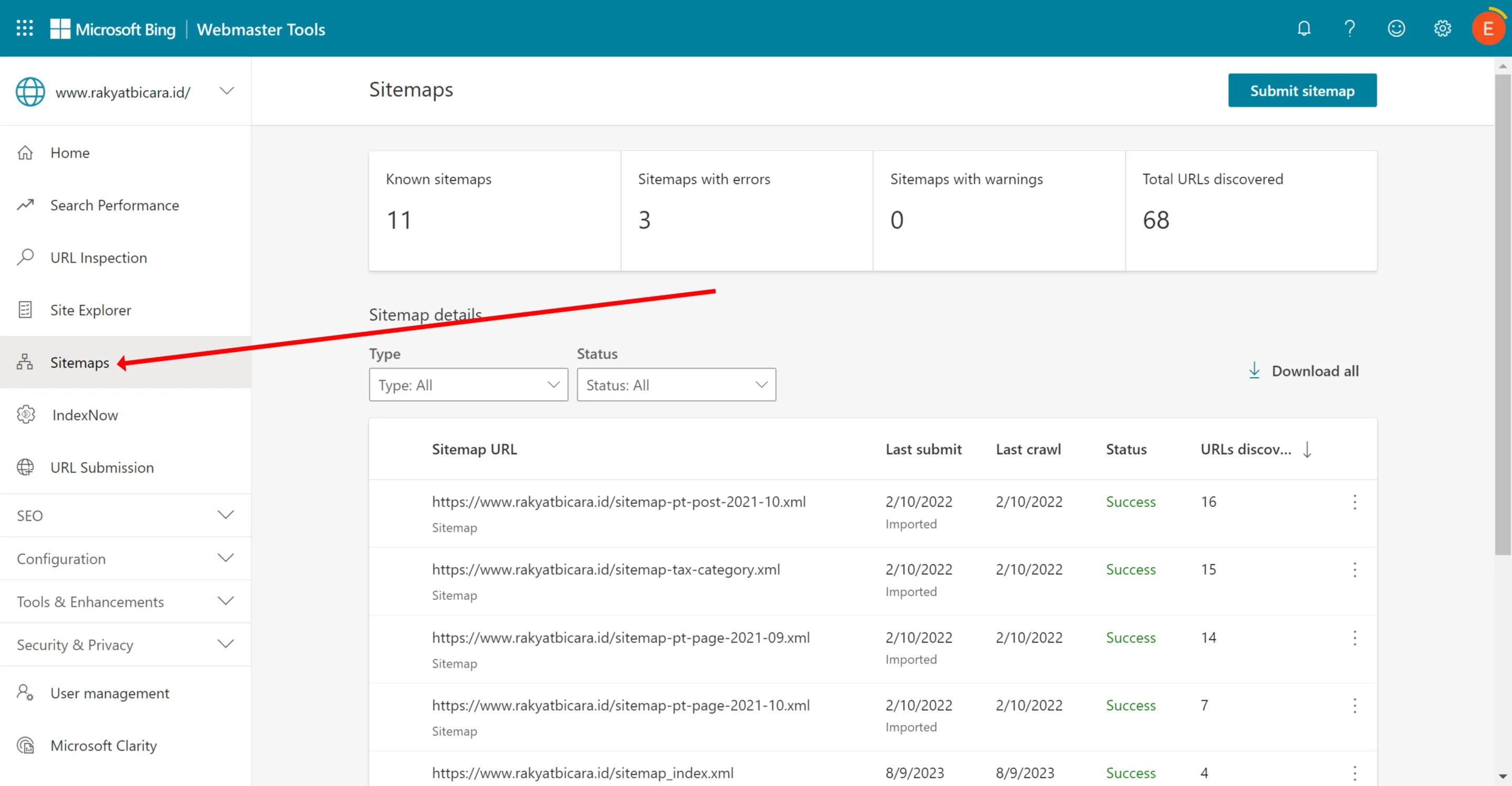
Task: Click Total URLs discovered card
Action: (x=1251, y=210)
